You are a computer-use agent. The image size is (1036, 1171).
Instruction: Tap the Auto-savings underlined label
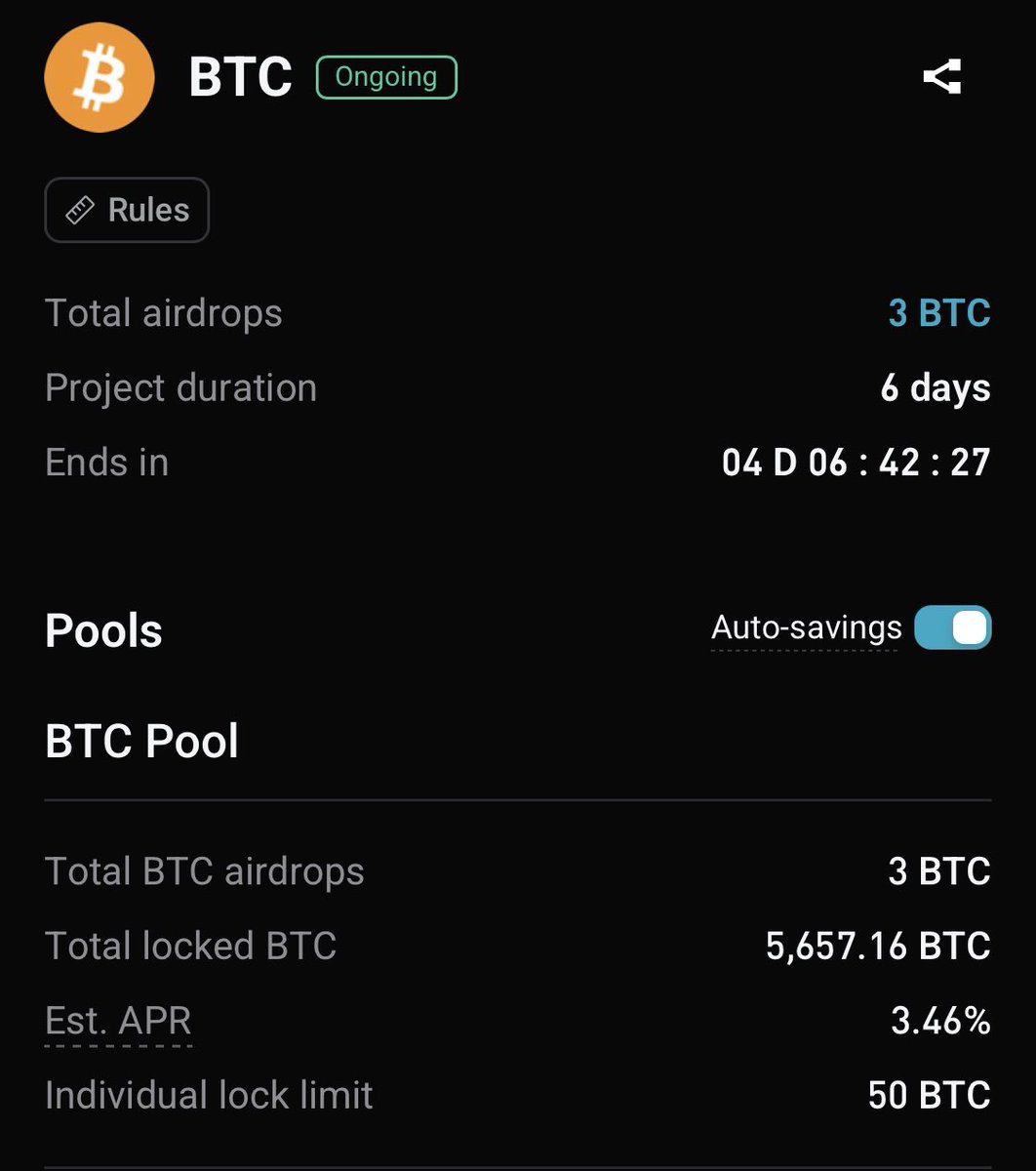(806, 627)
